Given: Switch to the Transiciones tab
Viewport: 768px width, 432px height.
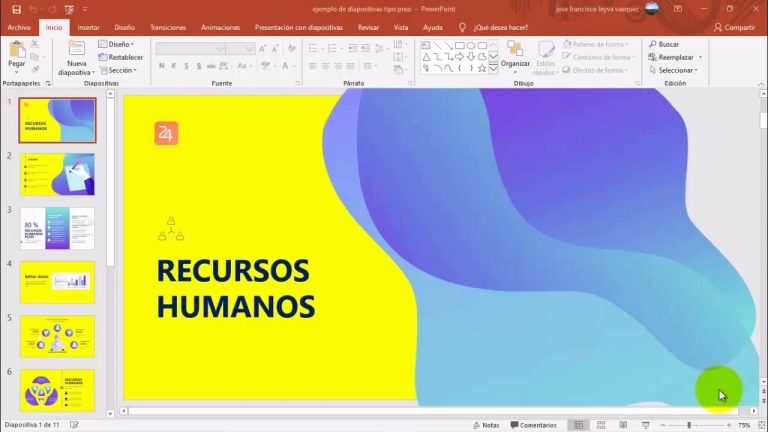Looking at the screenshot, I should (x=168, y=27).
